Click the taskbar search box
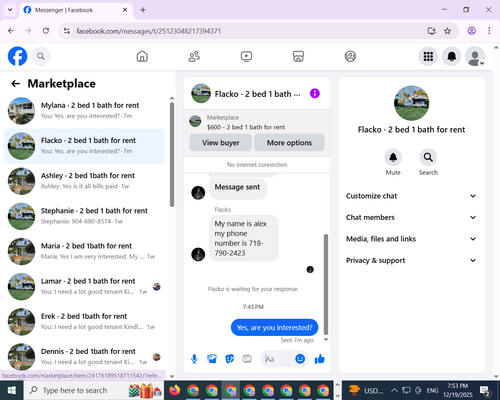 coord(93,390)
